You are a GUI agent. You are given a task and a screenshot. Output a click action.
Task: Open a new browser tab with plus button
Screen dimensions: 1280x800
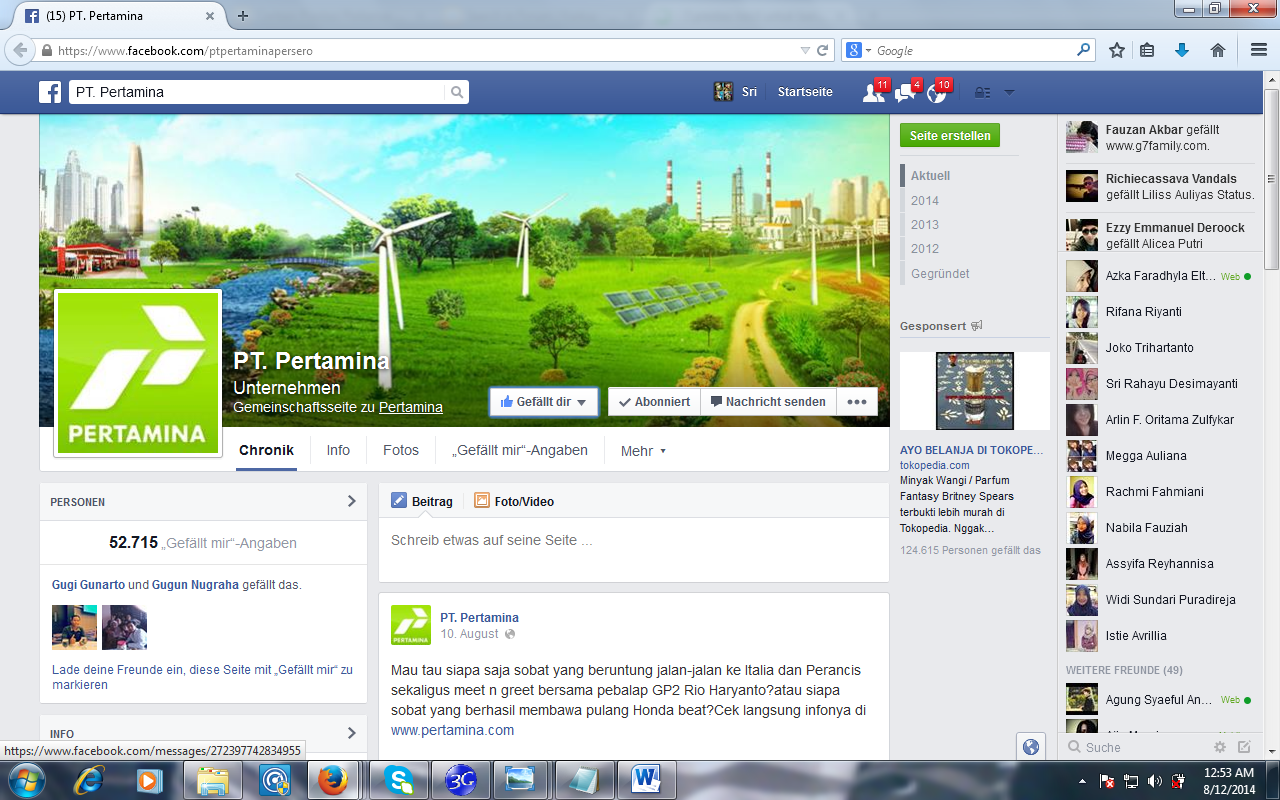point(243,16)
